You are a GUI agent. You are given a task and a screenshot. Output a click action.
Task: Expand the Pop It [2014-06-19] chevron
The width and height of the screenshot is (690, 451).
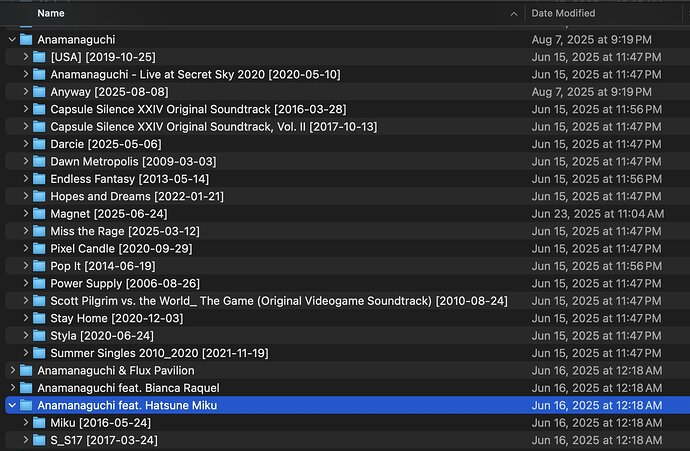[x=26, y=266]
